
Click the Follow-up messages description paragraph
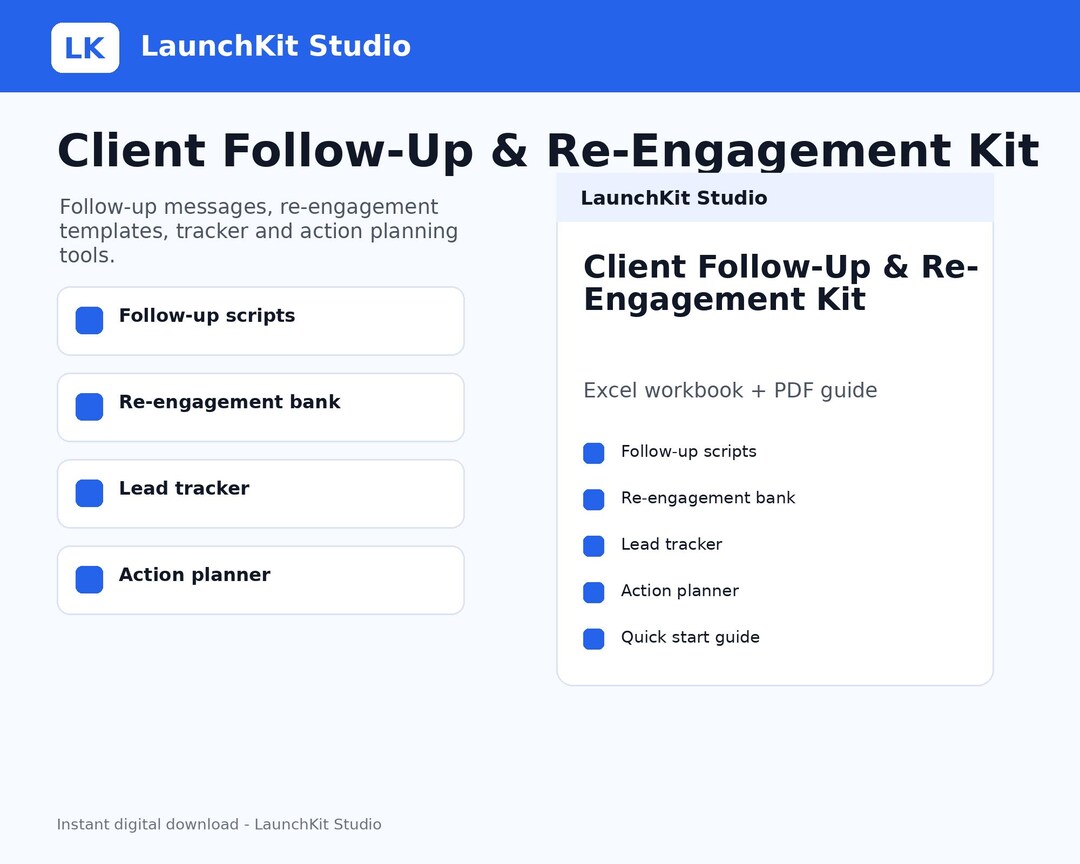(258, 231)
